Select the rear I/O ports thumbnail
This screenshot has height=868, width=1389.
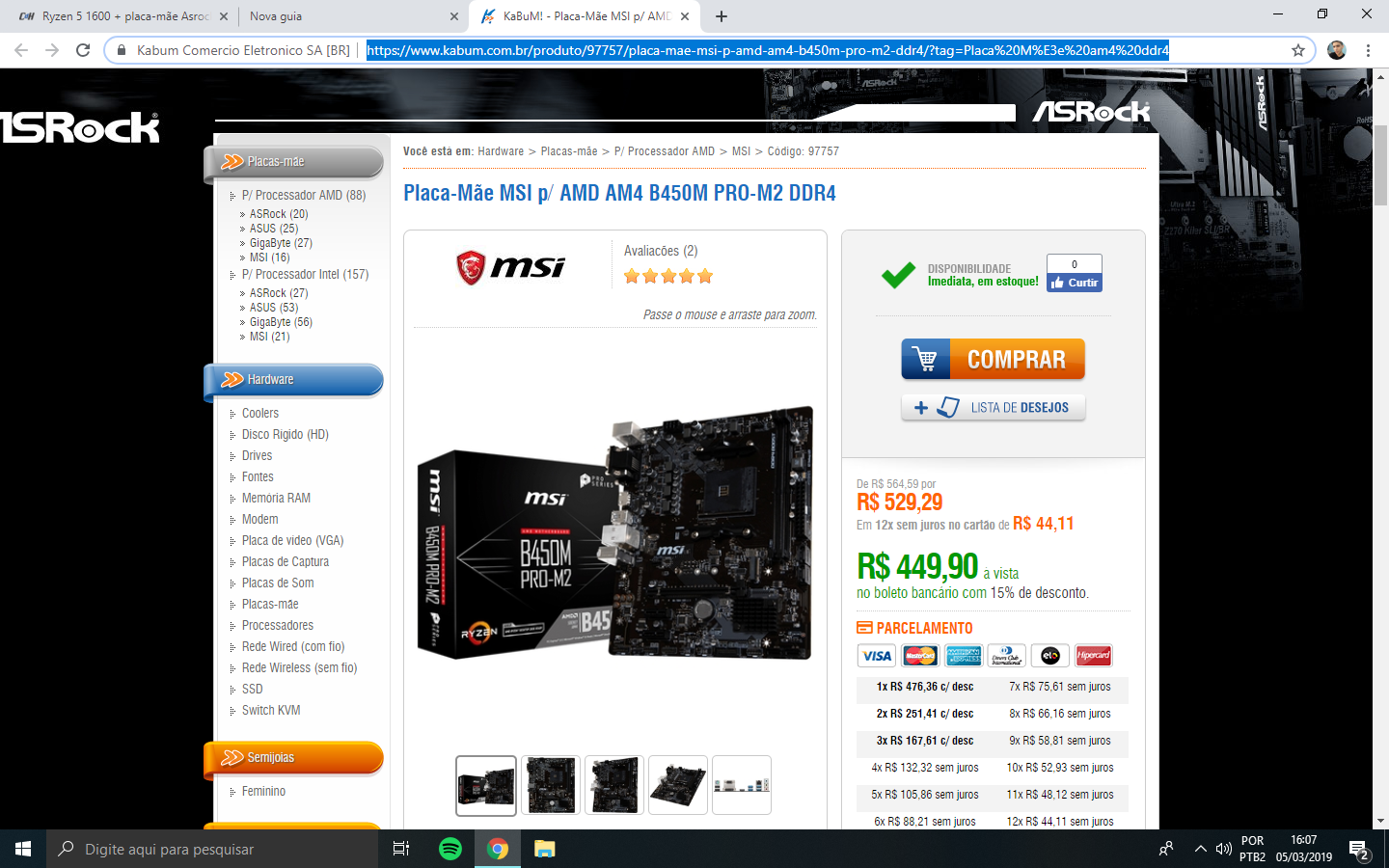pyautogui.click(x=741, y=785)
